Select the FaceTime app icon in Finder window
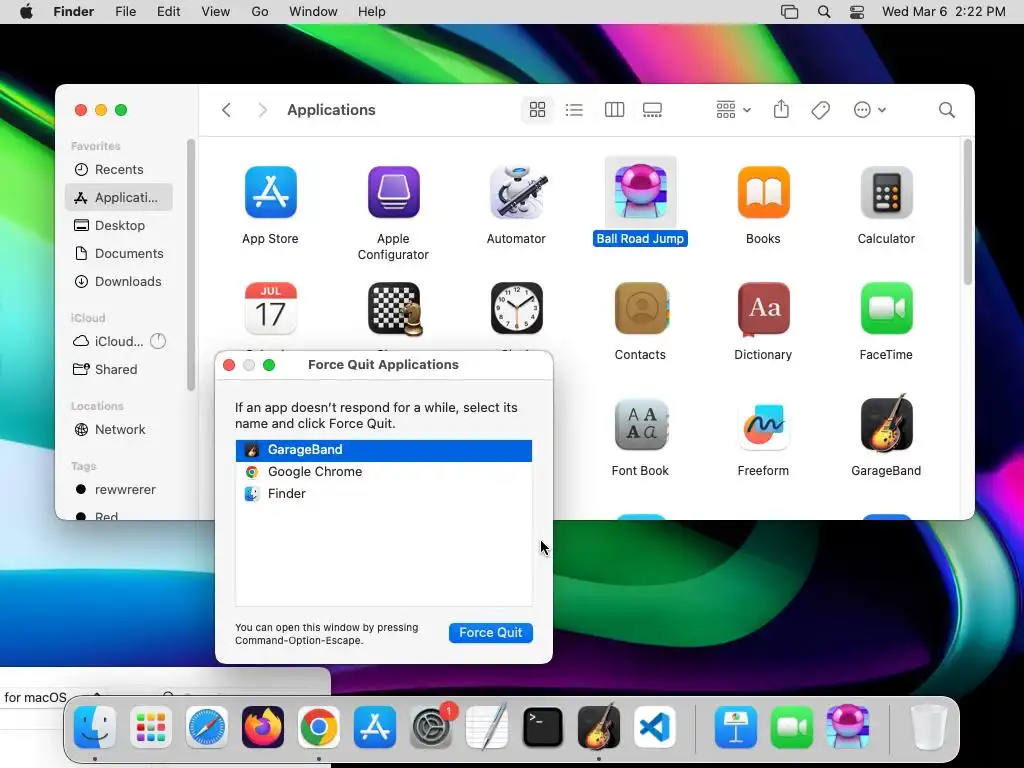The height and width of the screenshot is (768, 1024). pos(886,308)
